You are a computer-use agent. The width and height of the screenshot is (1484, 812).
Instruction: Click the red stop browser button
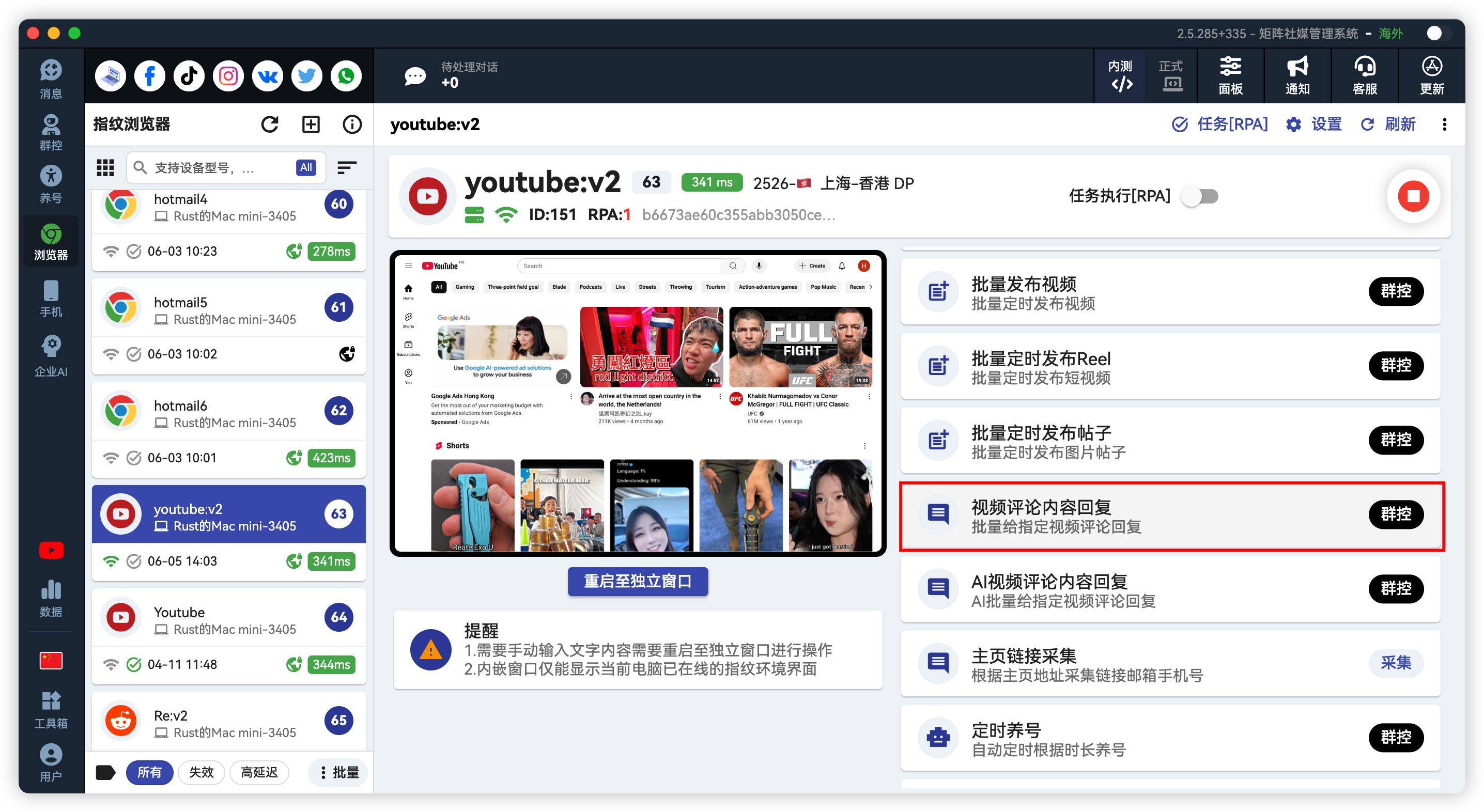coord(1413,196)
